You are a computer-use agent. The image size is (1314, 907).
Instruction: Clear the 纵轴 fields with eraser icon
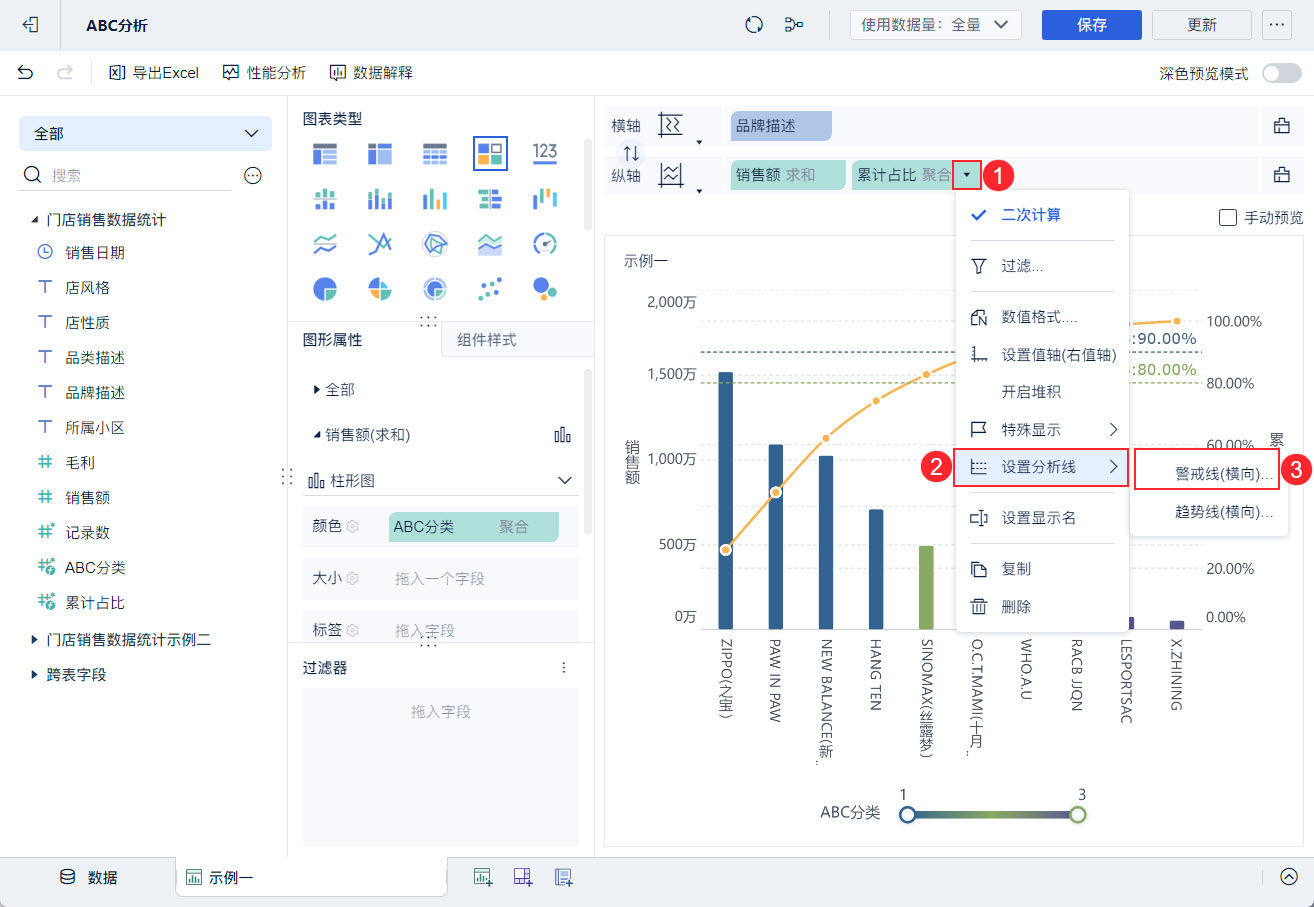(x=1281, y=175)
